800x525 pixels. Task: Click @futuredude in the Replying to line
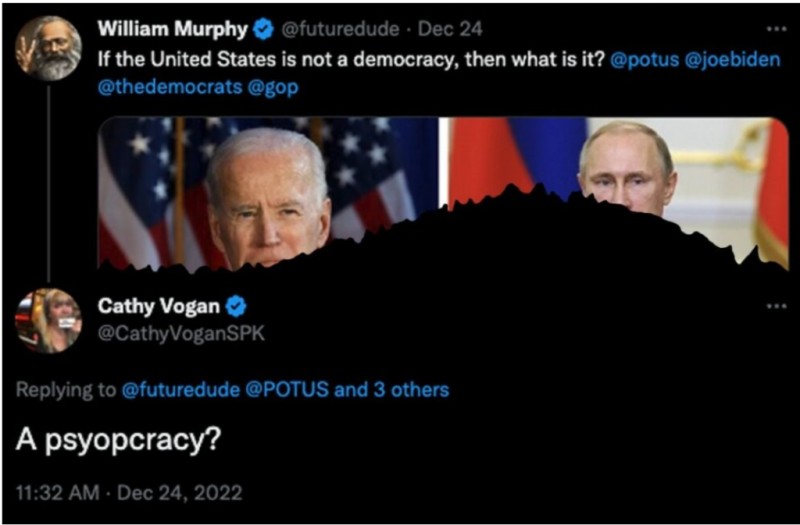pyautogui.click(x=181, y=390)
